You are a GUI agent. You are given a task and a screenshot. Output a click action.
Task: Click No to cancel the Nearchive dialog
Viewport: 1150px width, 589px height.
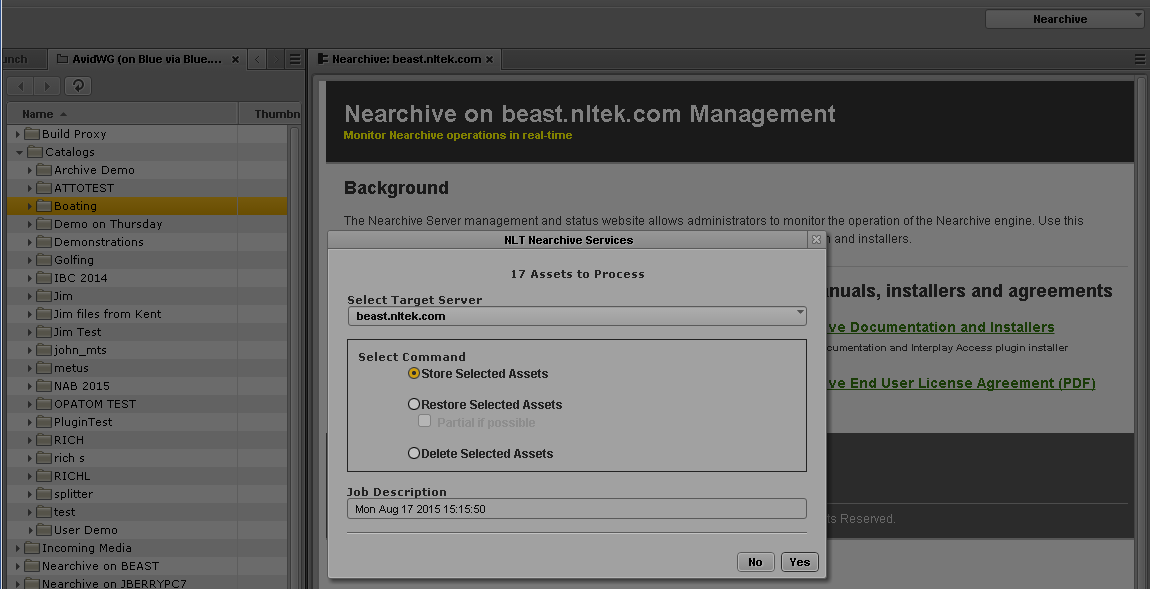coord(755,562)
